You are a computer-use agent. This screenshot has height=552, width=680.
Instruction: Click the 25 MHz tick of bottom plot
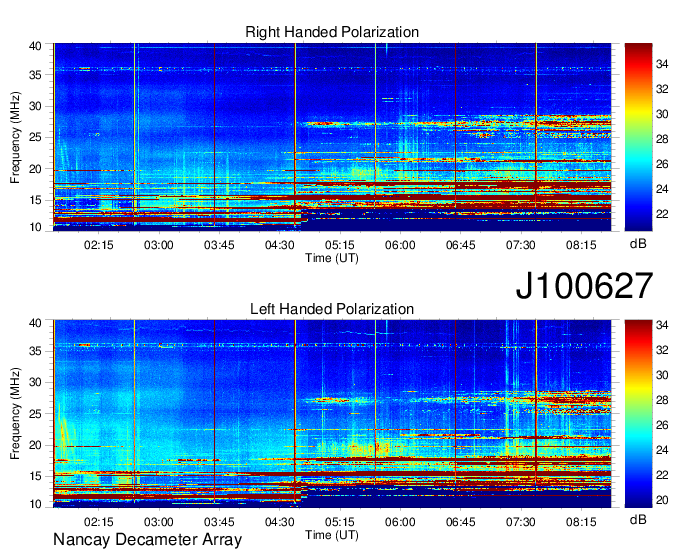(x=35, y=414)
